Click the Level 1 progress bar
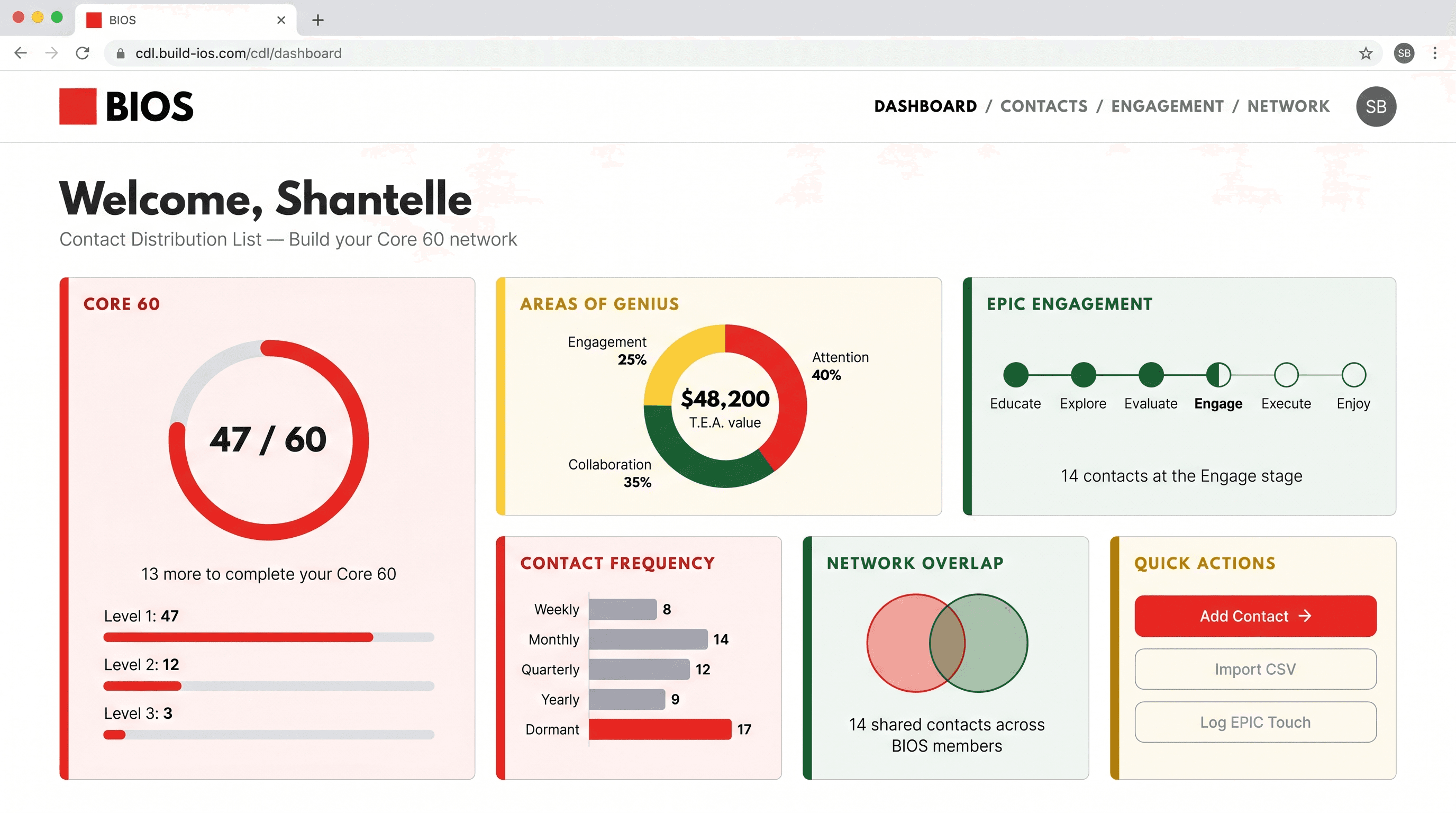This screenshot has width=1456, height=813. (268, 637)
